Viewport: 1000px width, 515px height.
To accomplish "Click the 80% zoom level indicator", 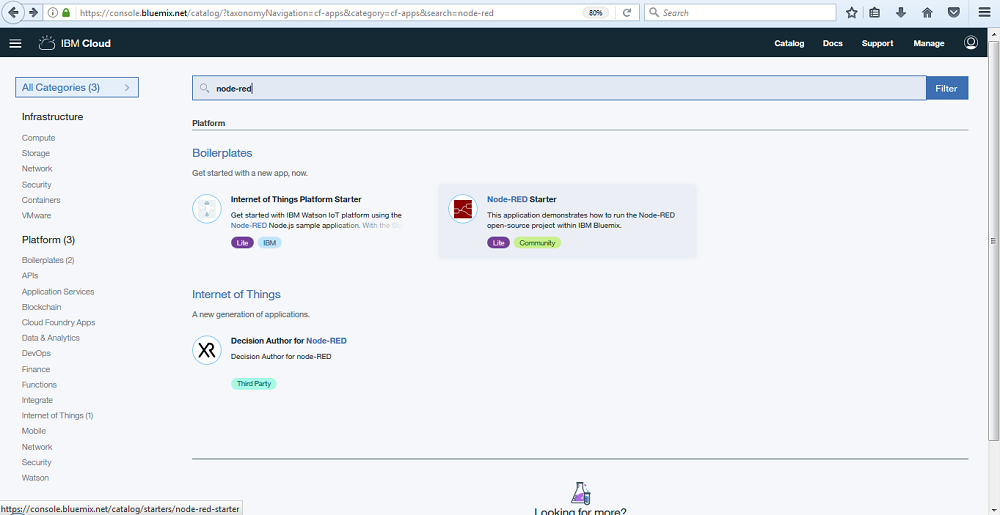I will pyautogui.click(x=595, y=13).
